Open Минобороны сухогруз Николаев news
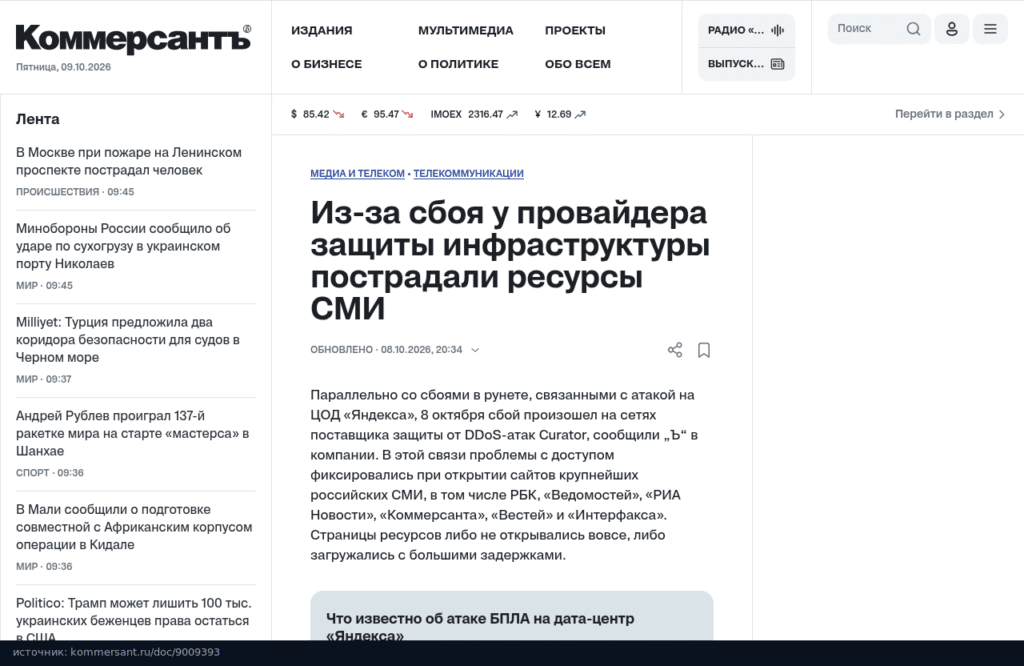This screenshot has height=666, width=1024. click(x=123, y=246)
